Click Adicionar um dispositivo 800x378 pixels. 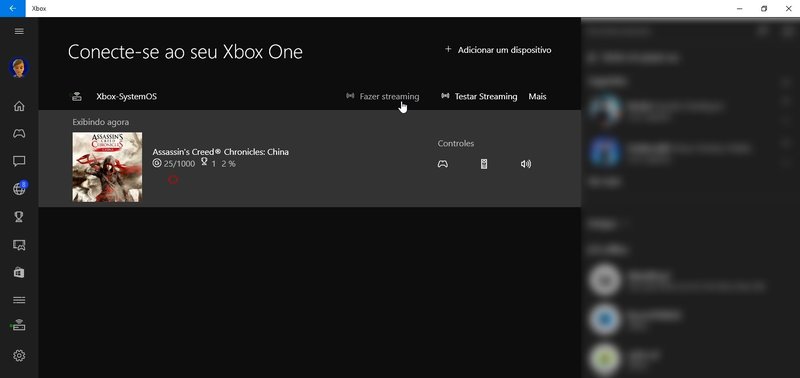498,50
